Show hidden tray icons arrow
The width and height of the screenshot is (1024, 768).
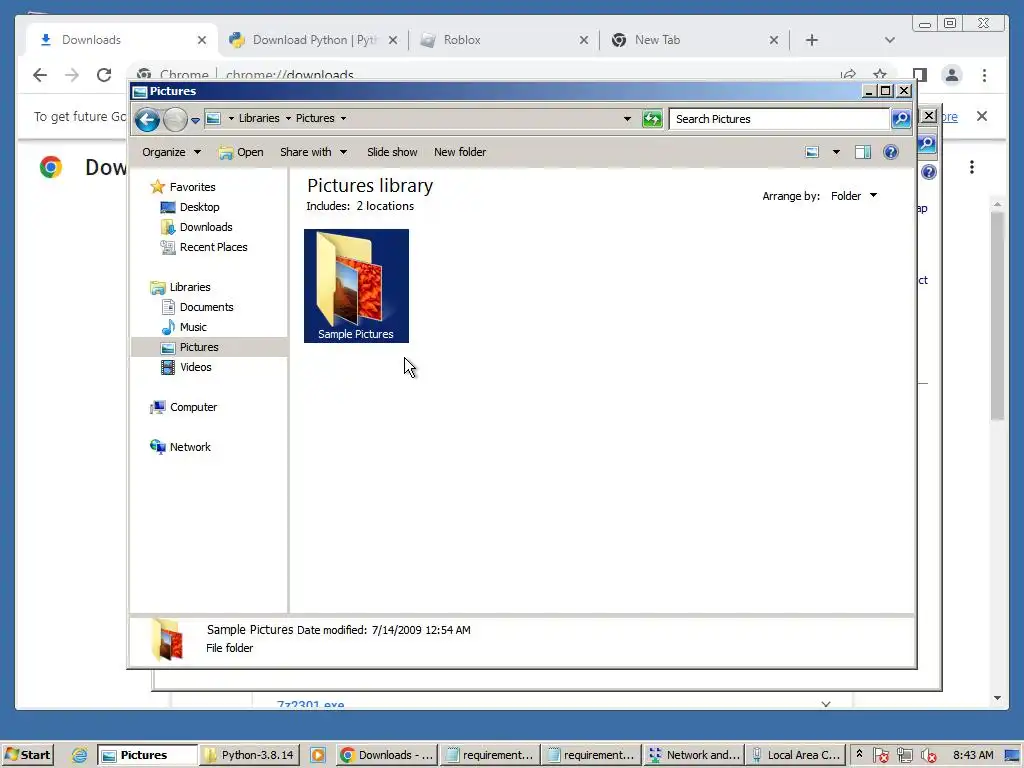pyautogui.click(x=859, y=754)
